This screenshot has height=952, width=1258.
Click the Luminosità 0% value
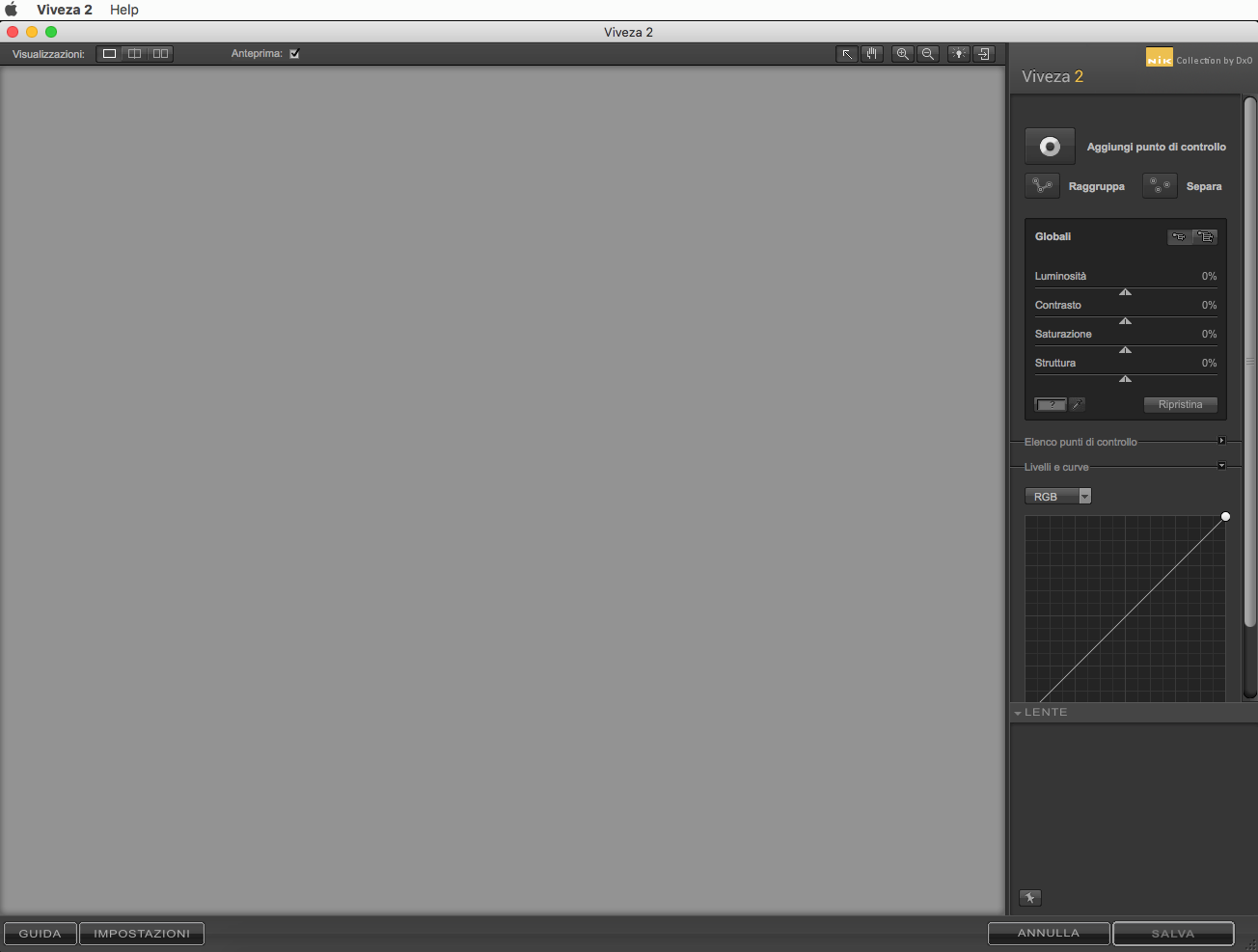click(1209, 277)
